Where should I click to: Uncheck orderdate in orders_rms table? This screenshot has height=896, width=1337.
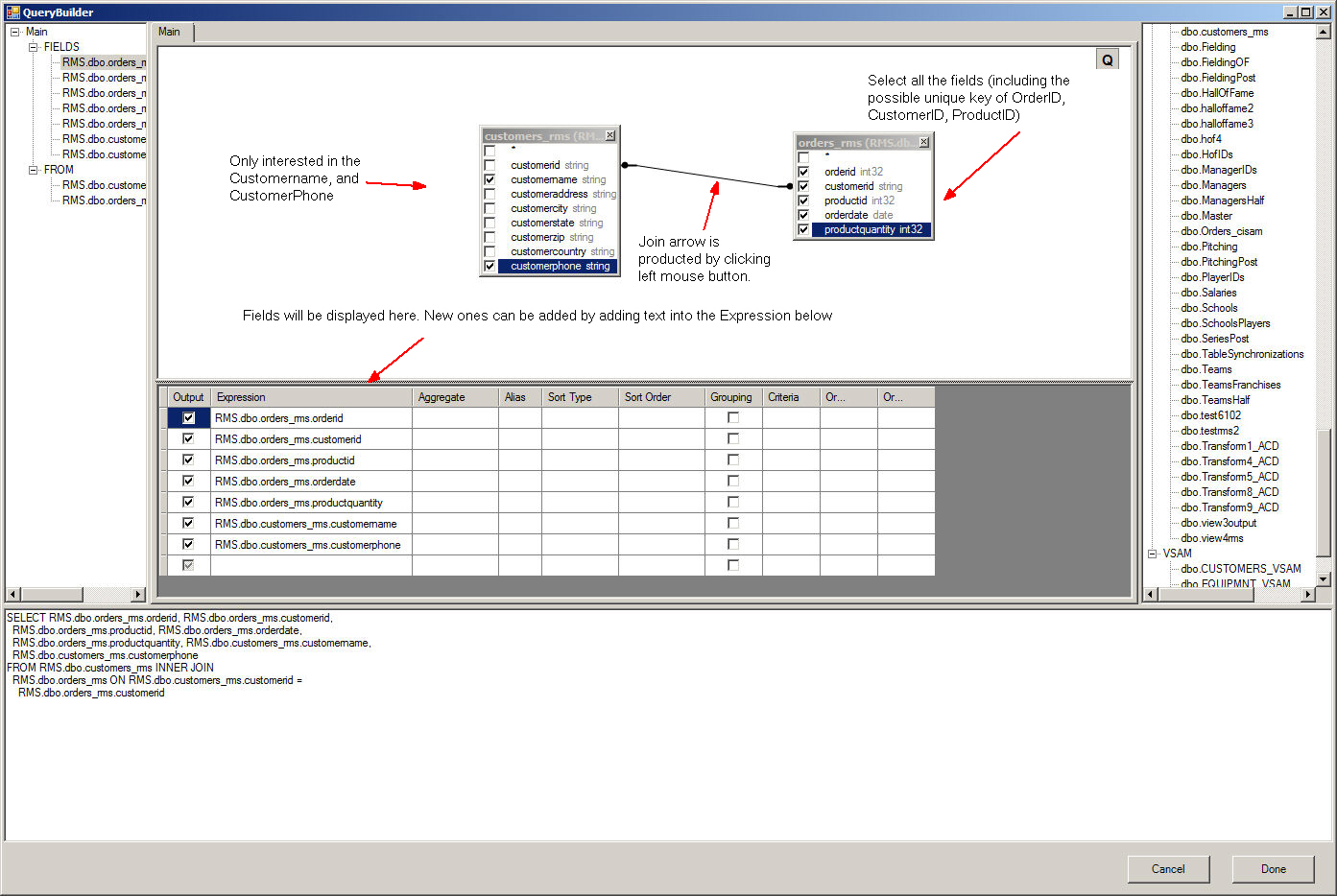803,215
